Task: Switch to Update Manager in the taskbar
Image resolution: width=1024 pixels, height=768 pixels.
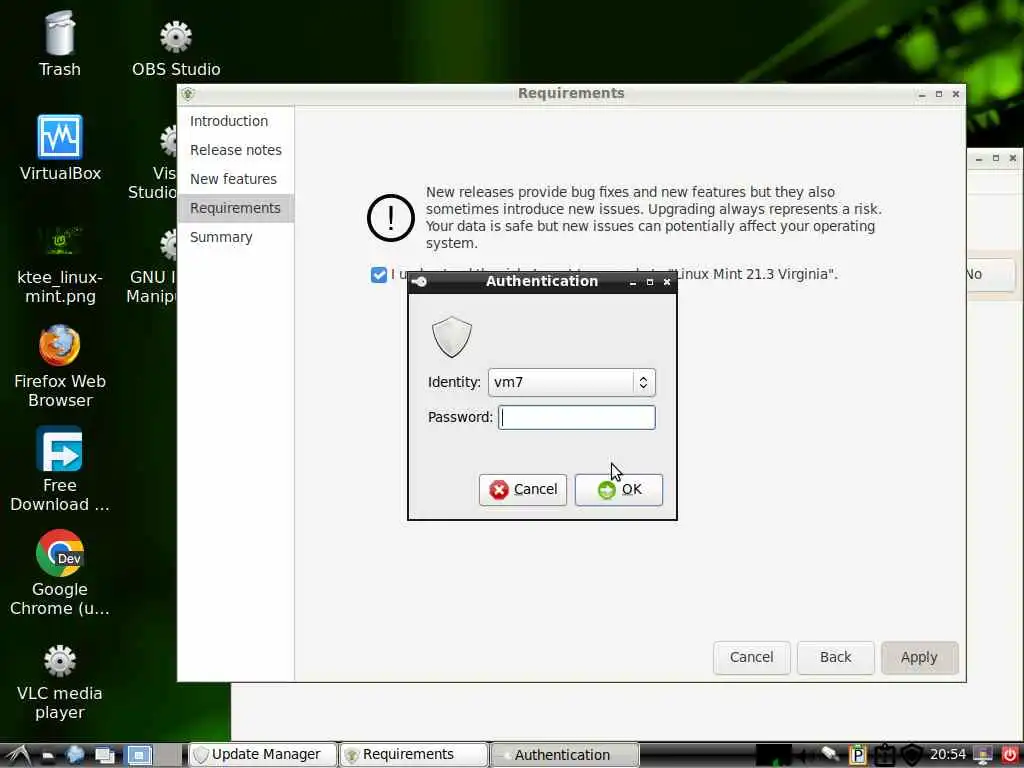Action: tap(263, 755)
